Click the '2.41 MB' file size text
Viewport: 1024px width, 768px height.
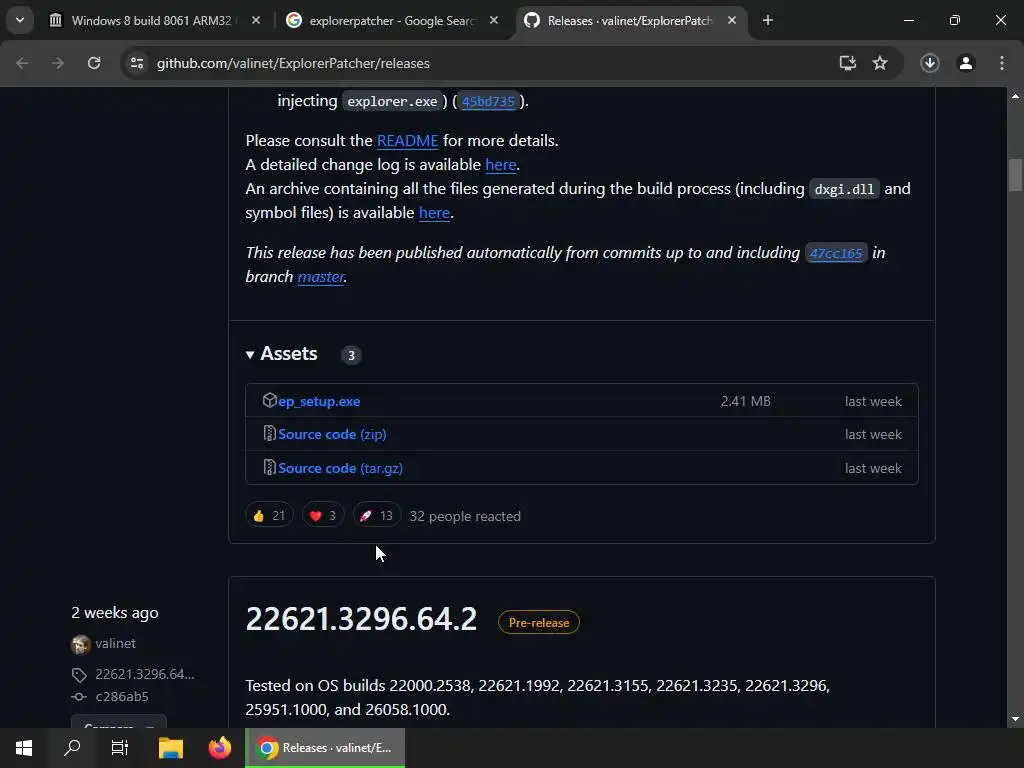pos(746,401)
